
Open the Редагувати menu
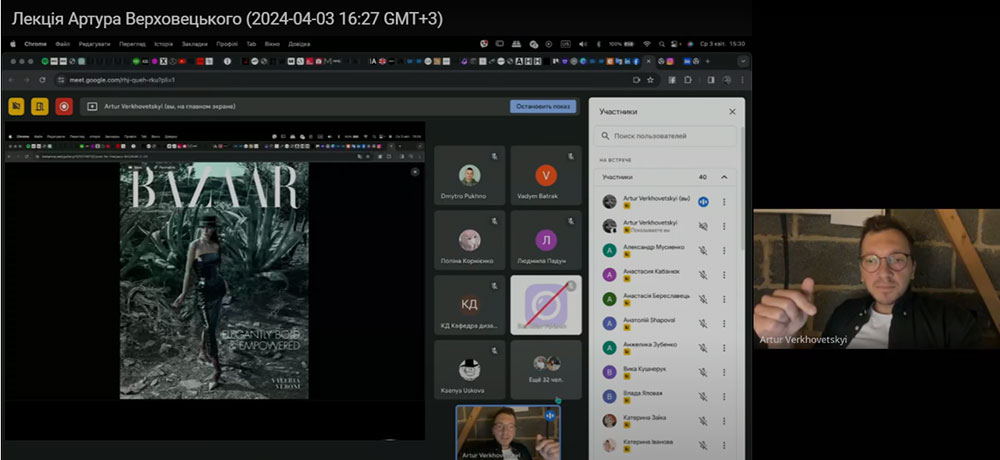[94, 44]
